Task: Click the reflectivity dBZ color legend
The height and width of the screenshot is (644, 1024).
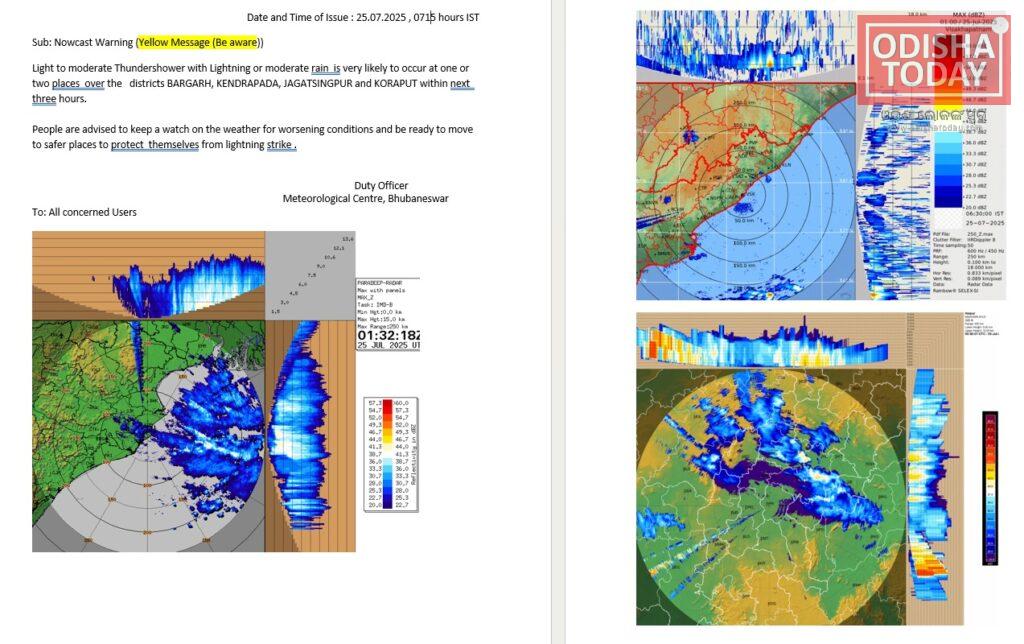Action: point(390,453)
